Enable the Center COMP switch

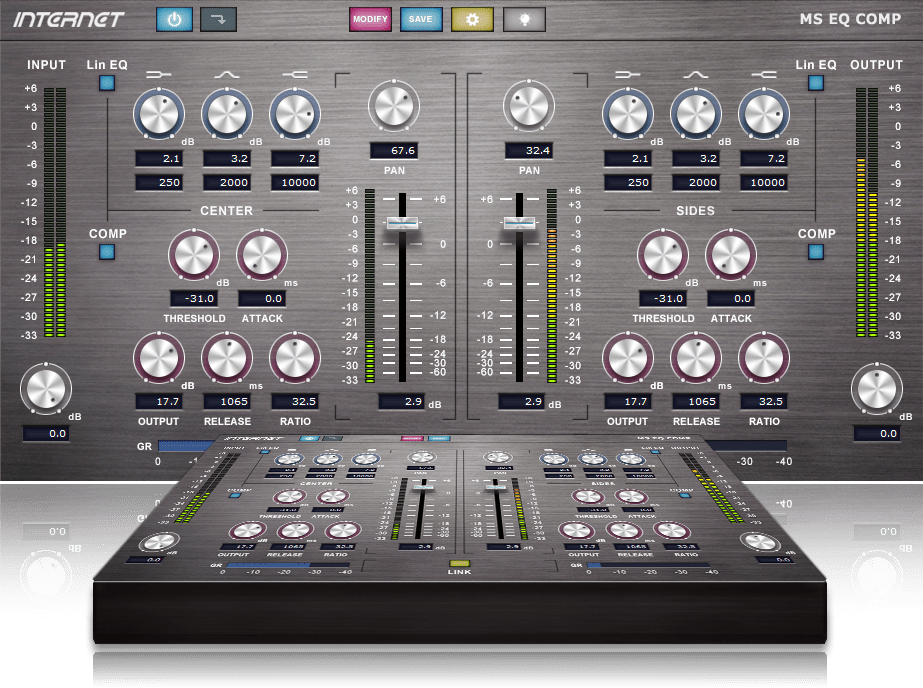coord(107,252)
